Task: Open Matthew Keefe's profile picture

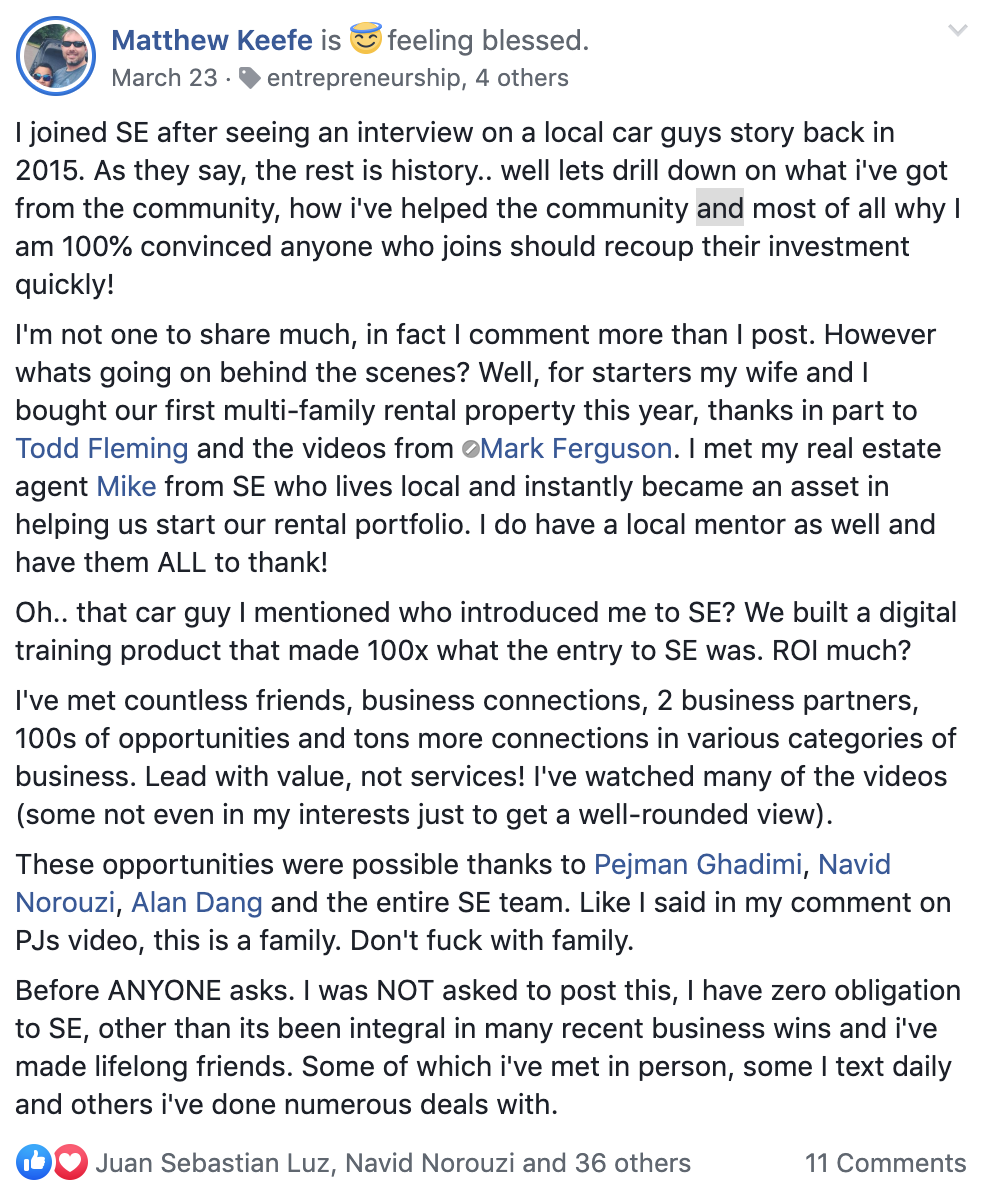Action: pyautogui.click(x=56, y=57)
